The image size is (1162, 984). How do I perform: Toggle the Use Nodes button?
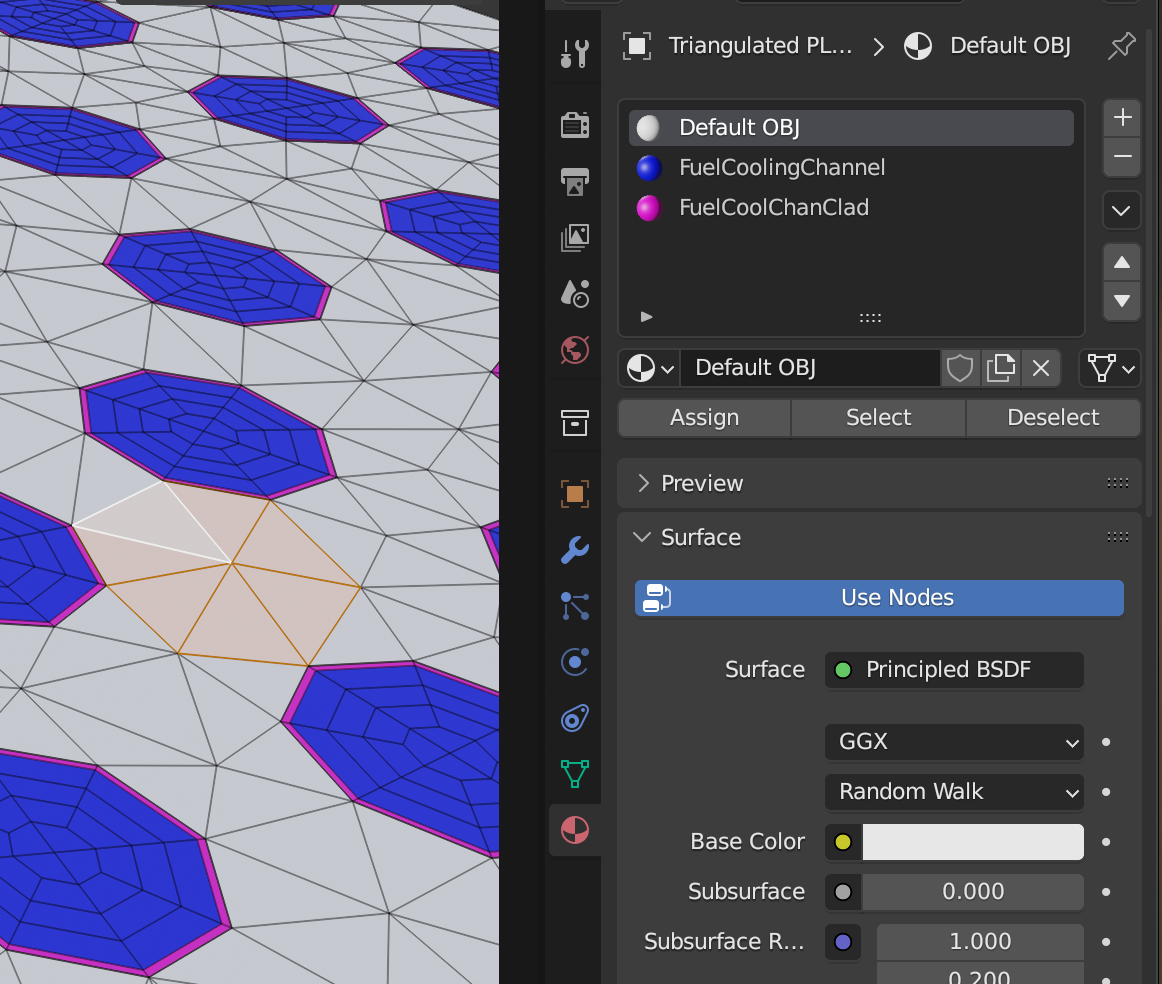click(879, 598)
